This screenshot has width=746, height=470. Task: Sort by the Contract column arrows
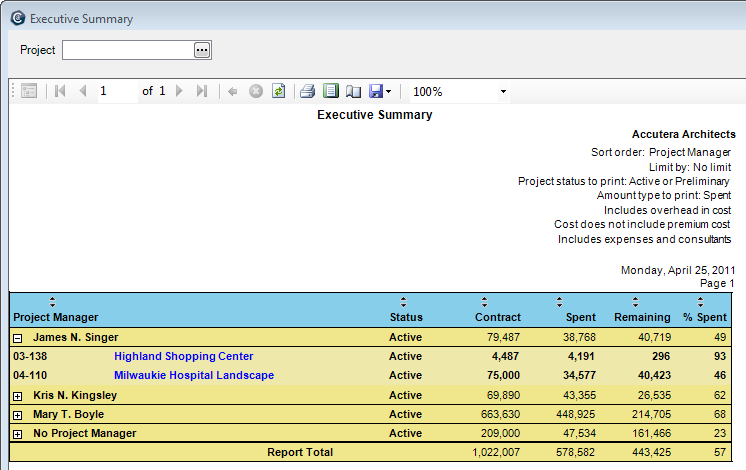pyautogui.click(x=484, y=302)
